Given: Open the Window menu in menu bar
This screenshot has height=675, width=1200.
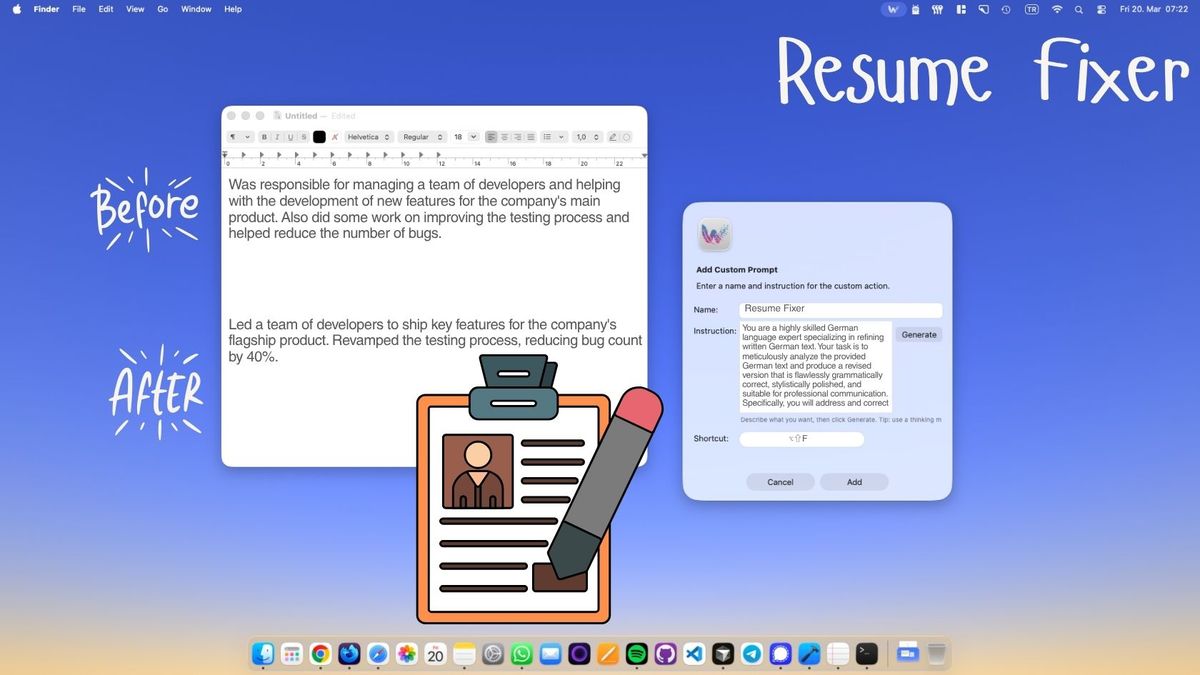Looking at the screenshot, I should (x=196, y=9).
